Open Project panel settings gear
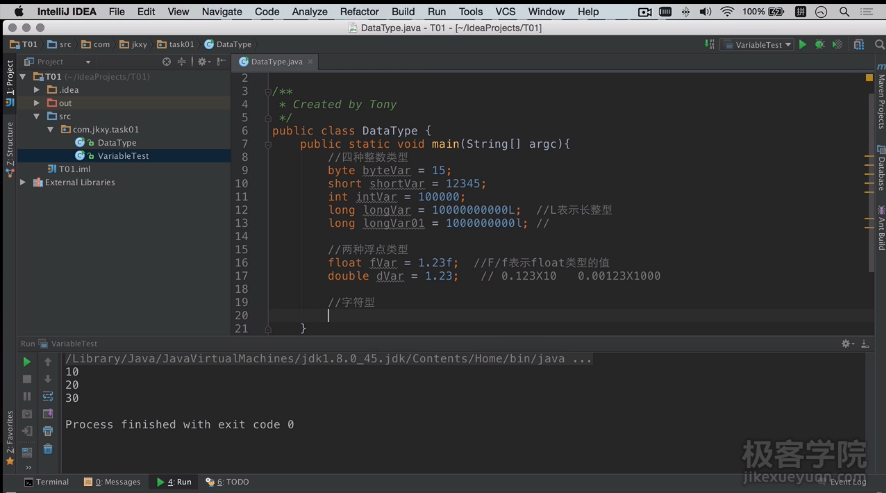This screenshot has height=493, width=886. coord(202,62)
